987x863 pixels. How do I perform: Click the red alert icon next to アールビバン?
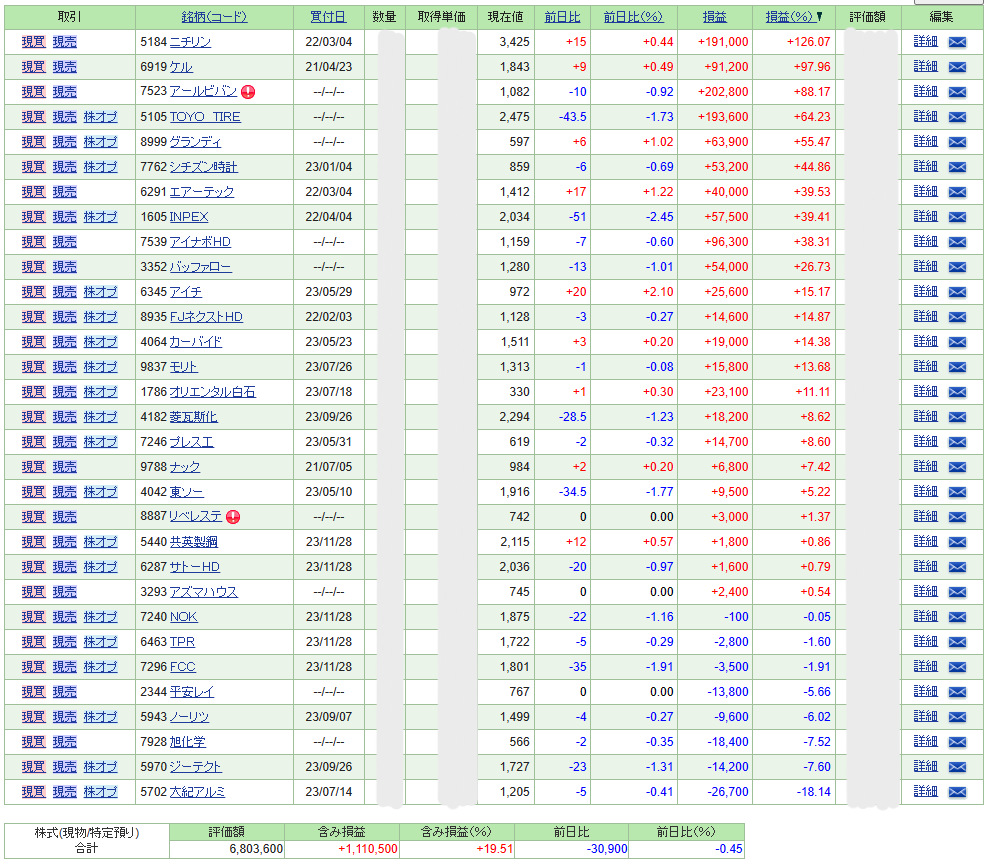[x=248, y=92]
